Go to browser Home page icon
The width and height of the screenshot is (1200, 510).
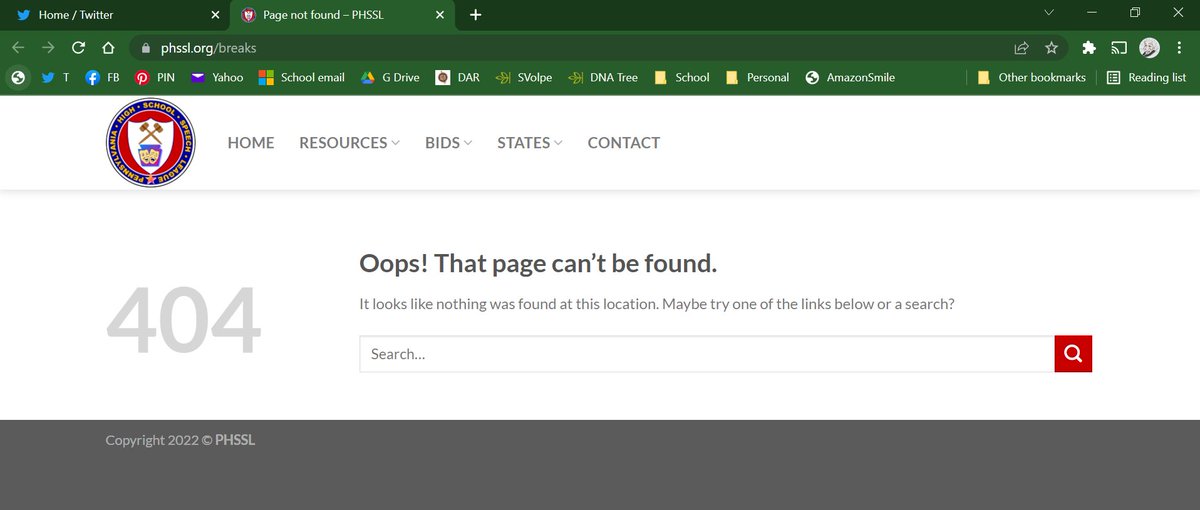tap(108, 47)
